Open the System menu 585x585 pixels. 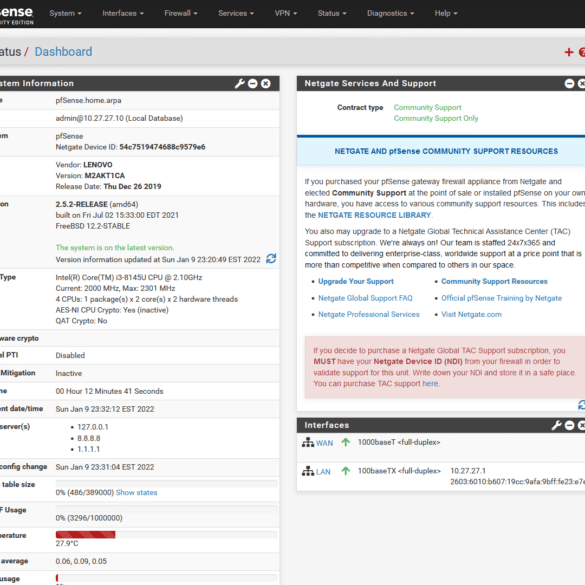[65, 13]
